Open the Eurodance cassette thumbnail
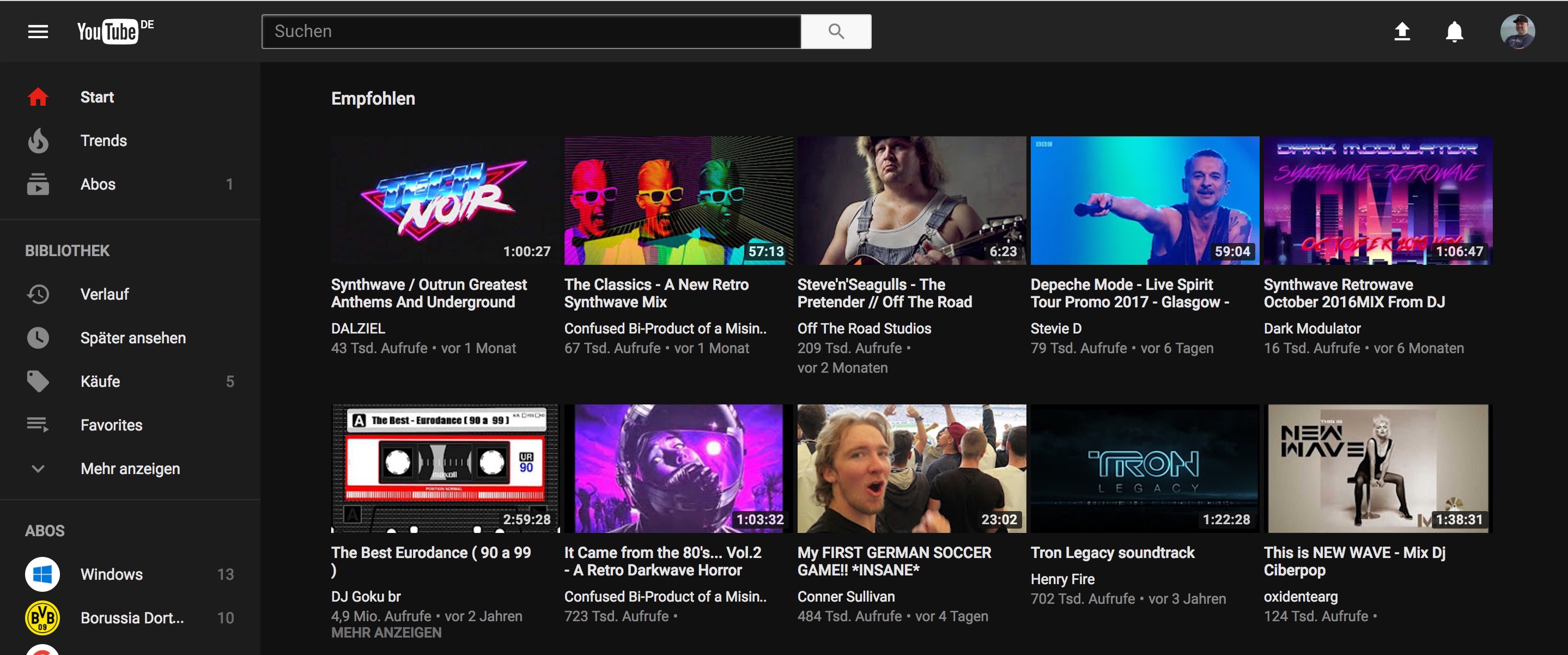This screenshot has height=655, width=1568. pos(445,468)
